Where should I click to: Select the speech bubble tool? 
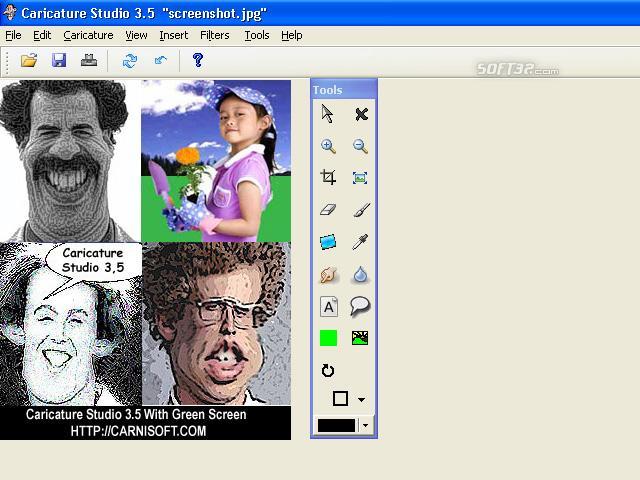[360, 306]
